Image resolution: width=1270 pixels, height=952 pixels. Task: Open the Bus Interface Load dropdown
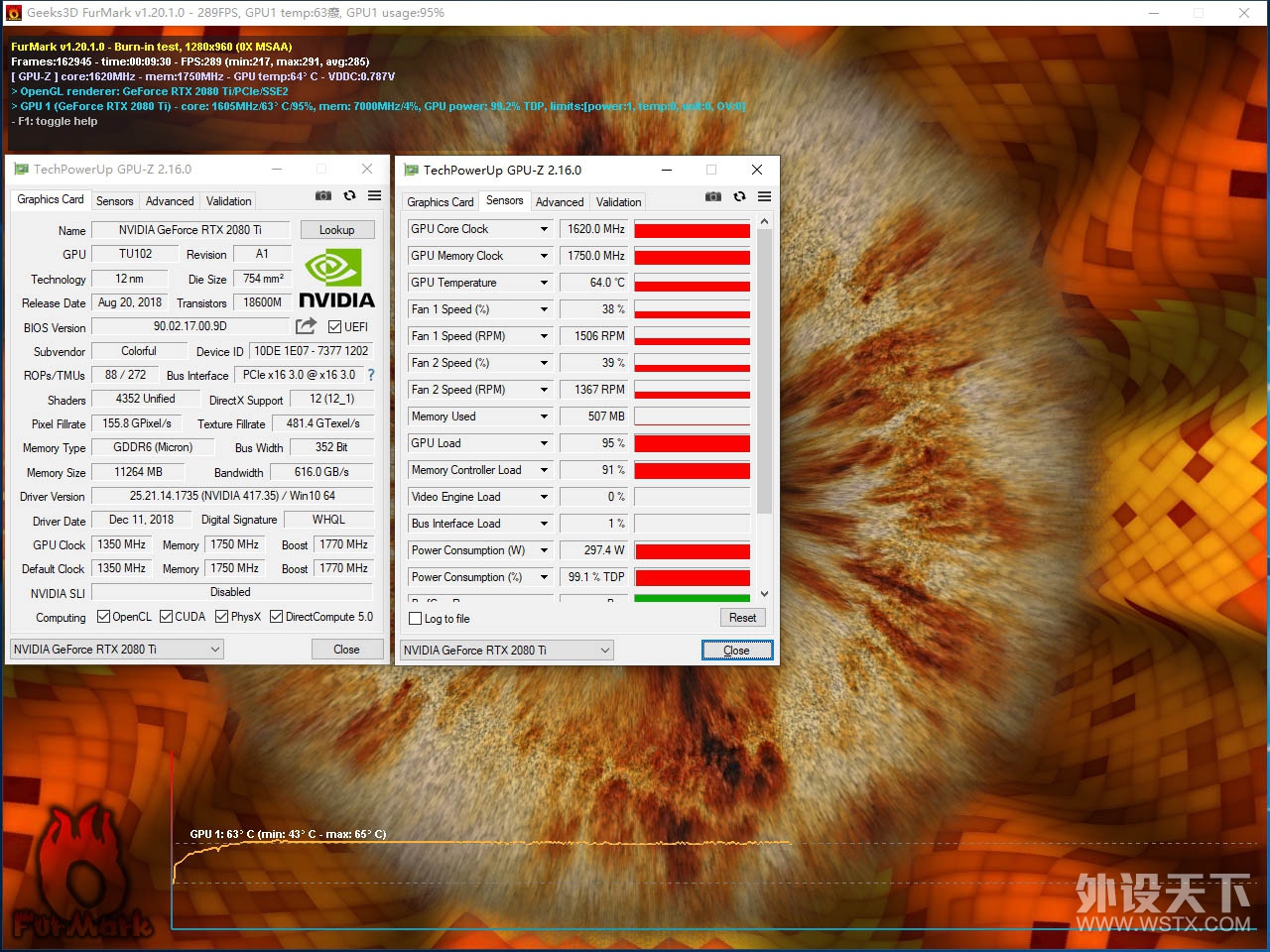544,524
